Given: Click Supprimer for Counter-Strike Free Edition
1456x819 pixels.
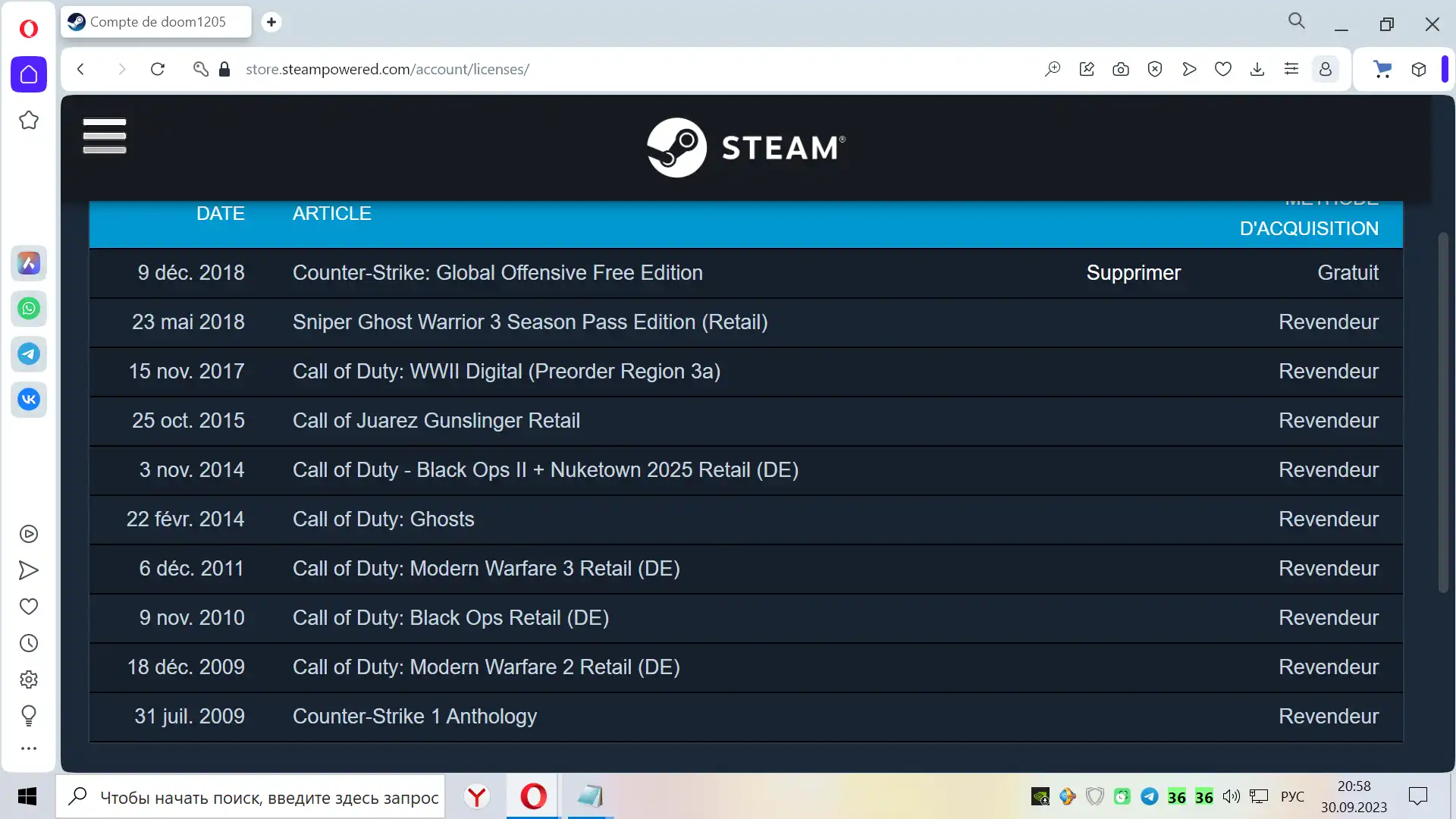Looking at the screenshot, I should [x=1134, y=273].
